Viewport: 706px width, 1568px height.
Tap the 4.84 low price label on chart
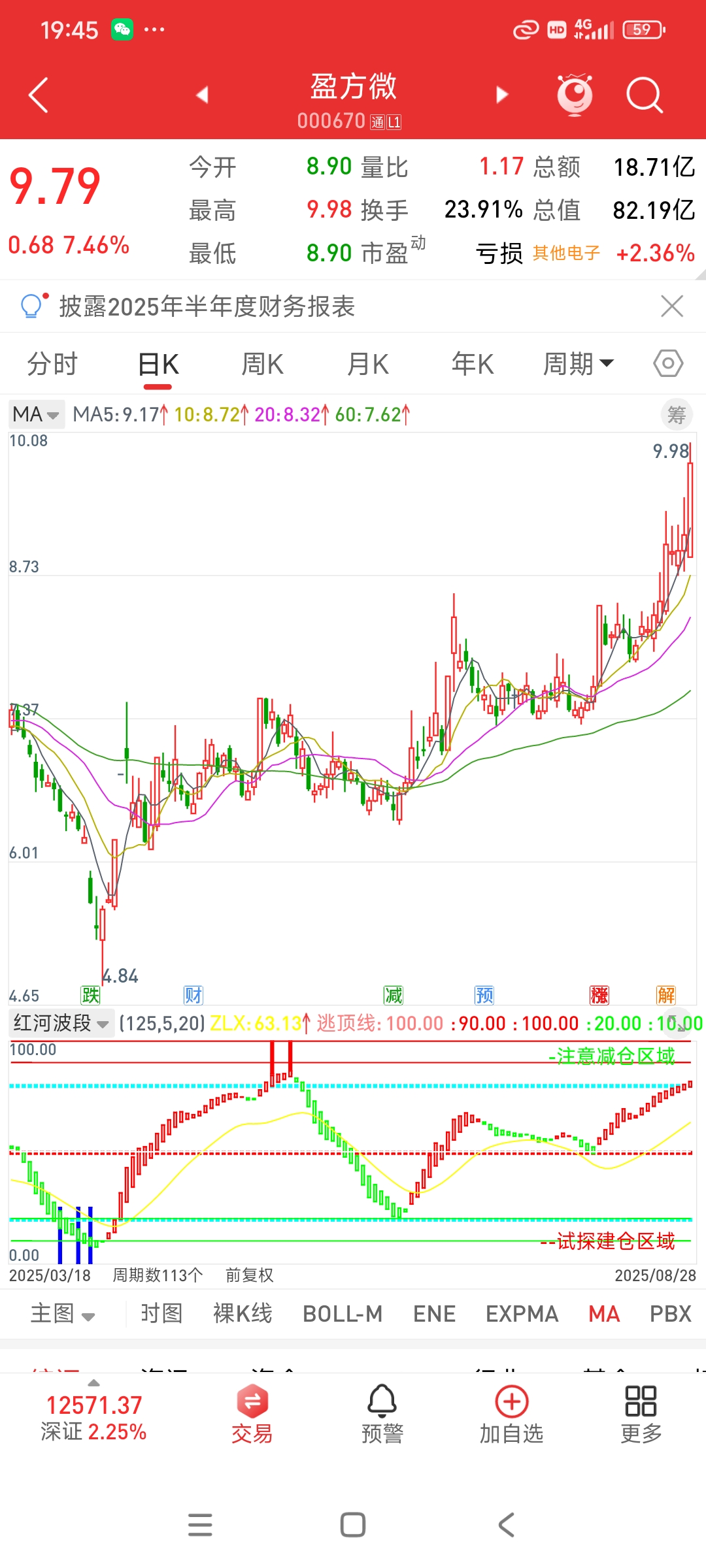(121, 976)
